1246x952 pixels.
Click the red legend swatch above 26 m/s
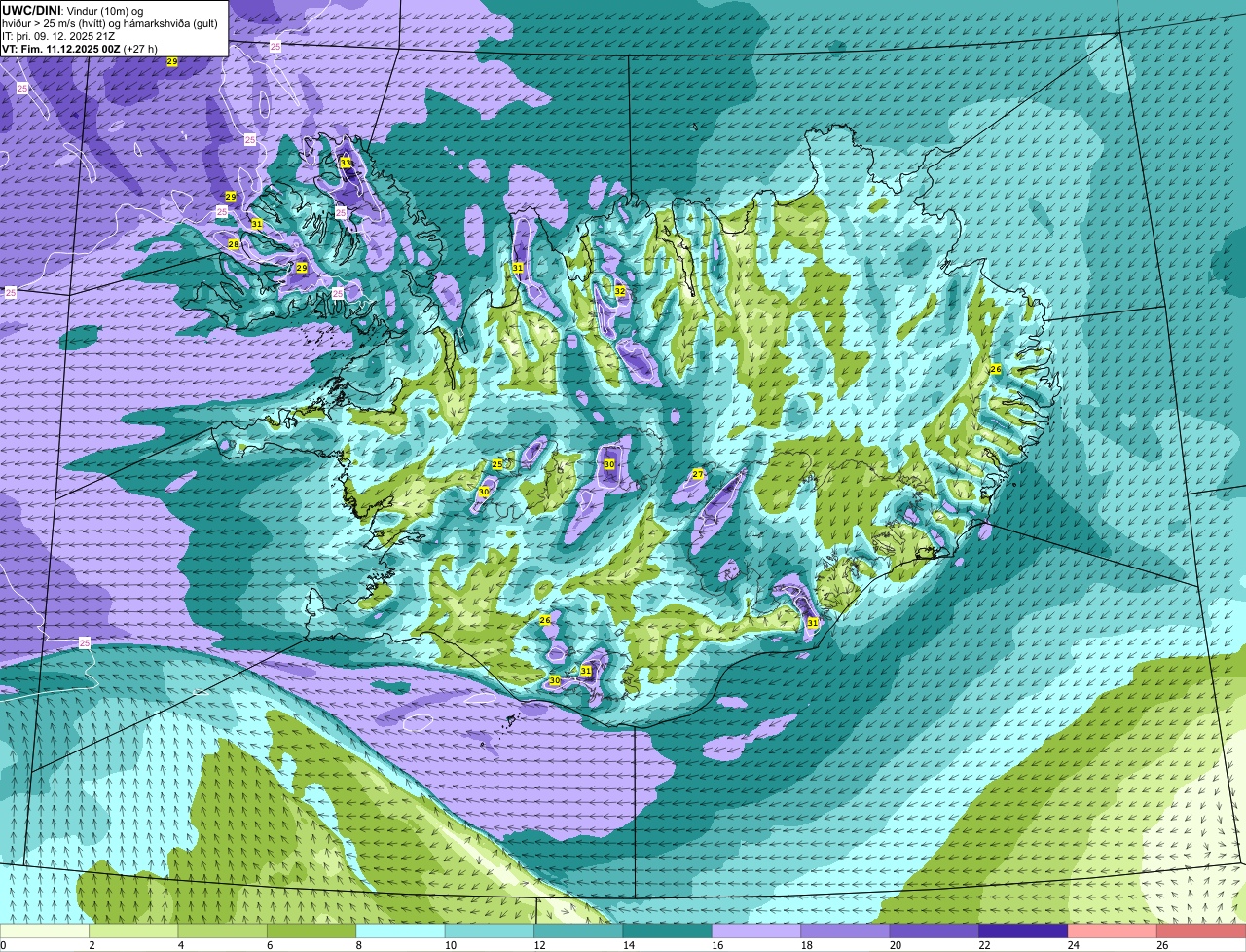click(1202, 931)
